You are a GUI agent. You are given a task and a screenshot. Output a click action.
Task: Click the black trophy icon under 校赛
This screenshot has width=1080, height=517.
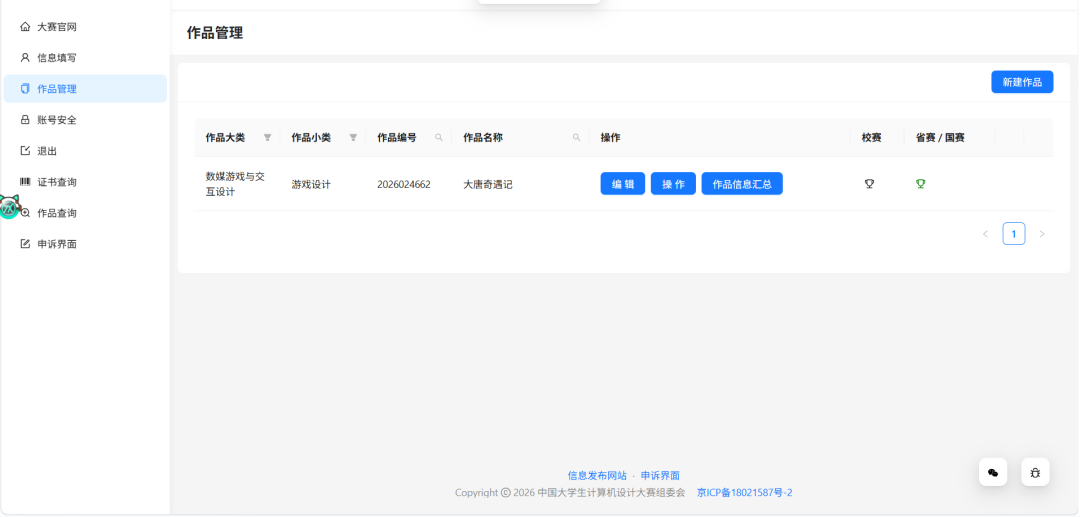[869, 184]
